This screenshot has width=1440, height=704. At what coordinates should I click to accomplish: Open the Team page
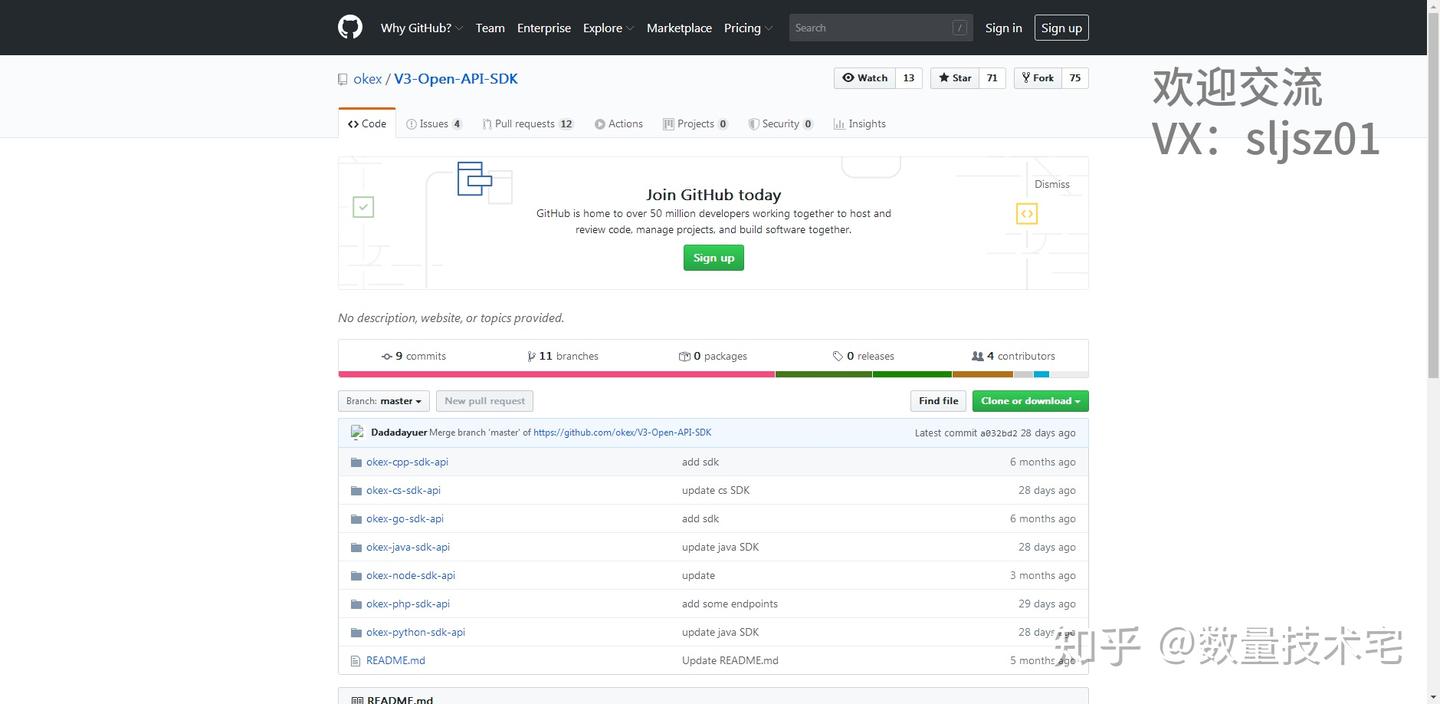(490, 28)
